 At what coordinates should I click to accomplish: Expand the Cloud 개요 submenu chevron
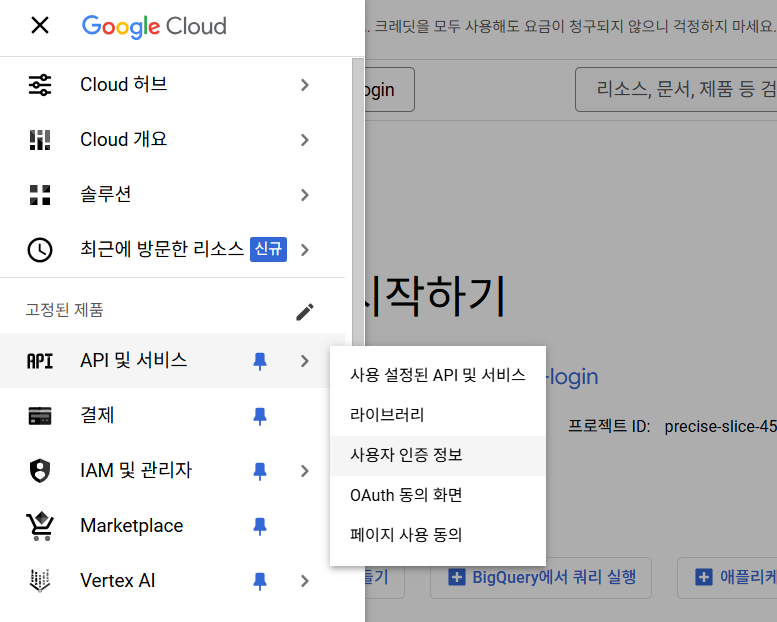coord(305,140)
